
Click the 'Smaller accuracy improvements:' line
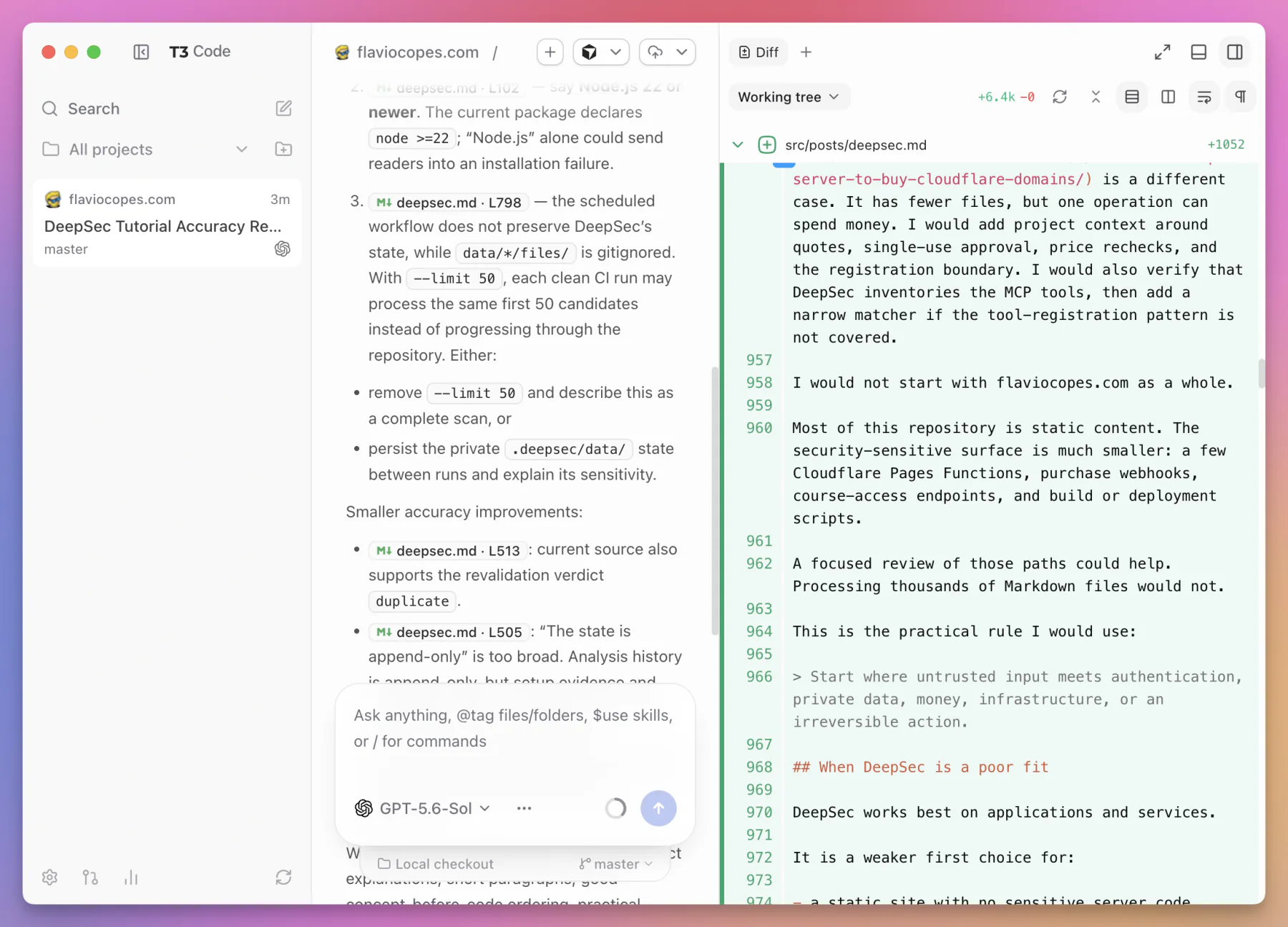(x=464, y=512)
